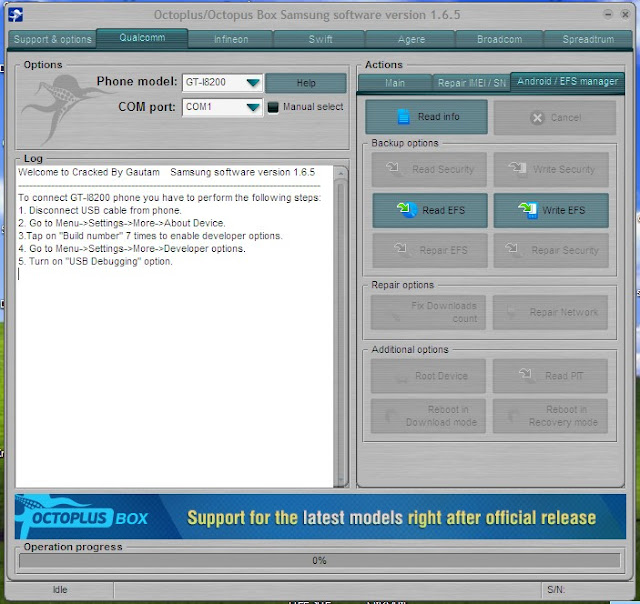Close the Octoplus window
The width and height of the screenshot is (640, 604).
[x=625, y=14]
